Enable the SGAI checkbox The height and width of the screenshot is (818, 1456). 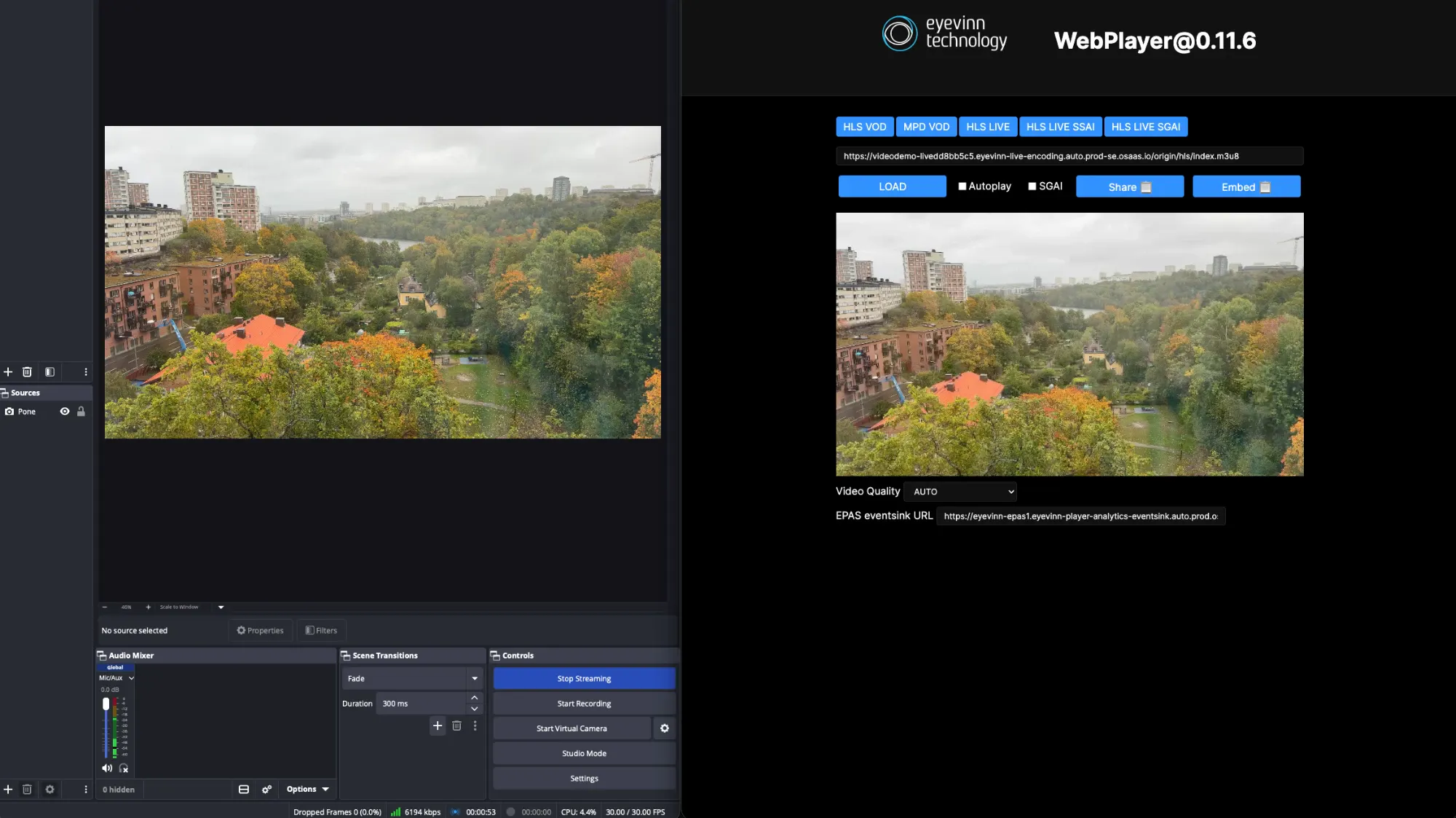1032,186
